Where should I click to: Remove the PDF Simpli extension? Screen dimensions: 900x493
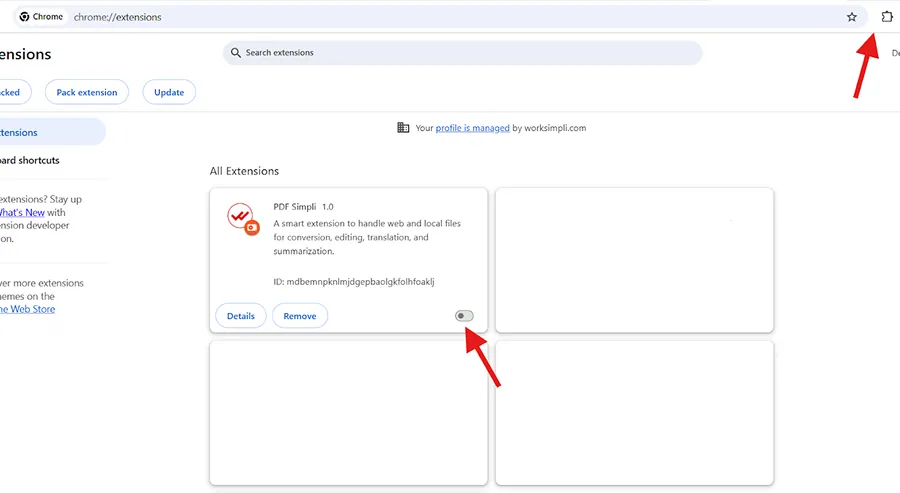[x=300, y=316]
